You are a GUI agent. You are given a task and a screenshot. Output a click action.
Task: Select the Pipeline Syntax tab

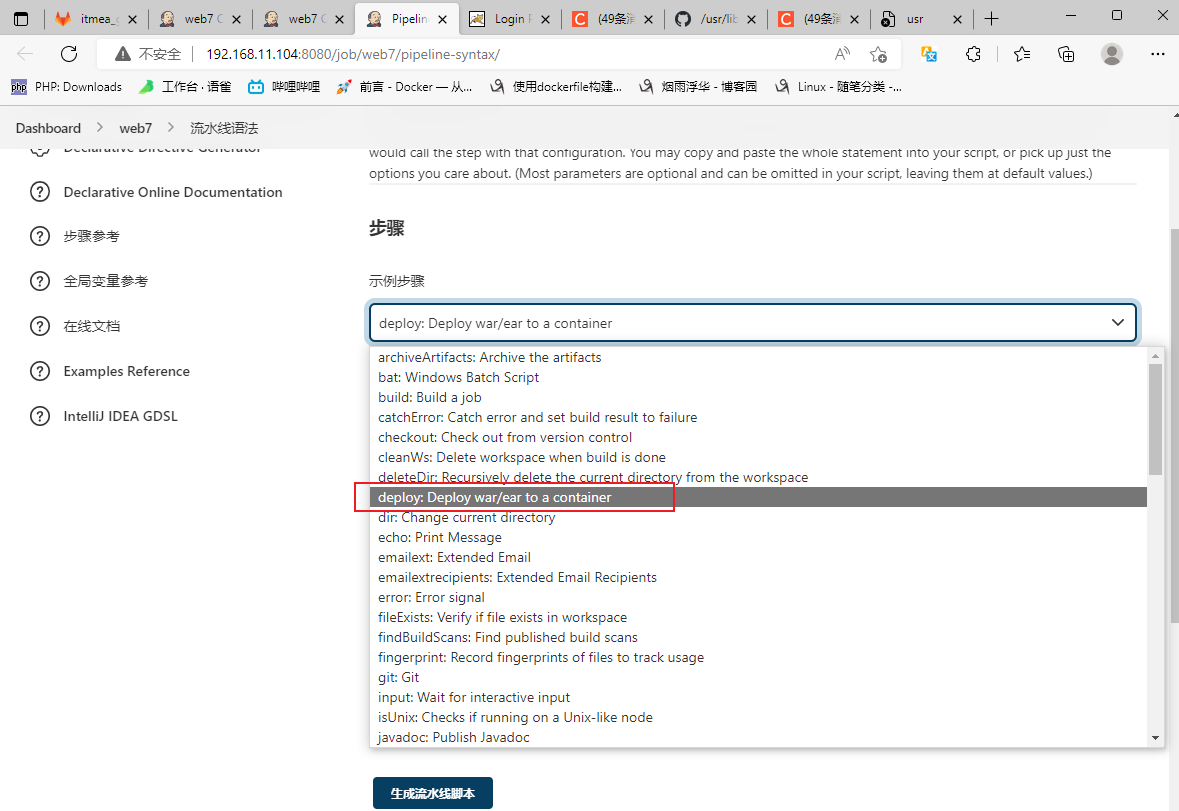(x=406, y=20)
